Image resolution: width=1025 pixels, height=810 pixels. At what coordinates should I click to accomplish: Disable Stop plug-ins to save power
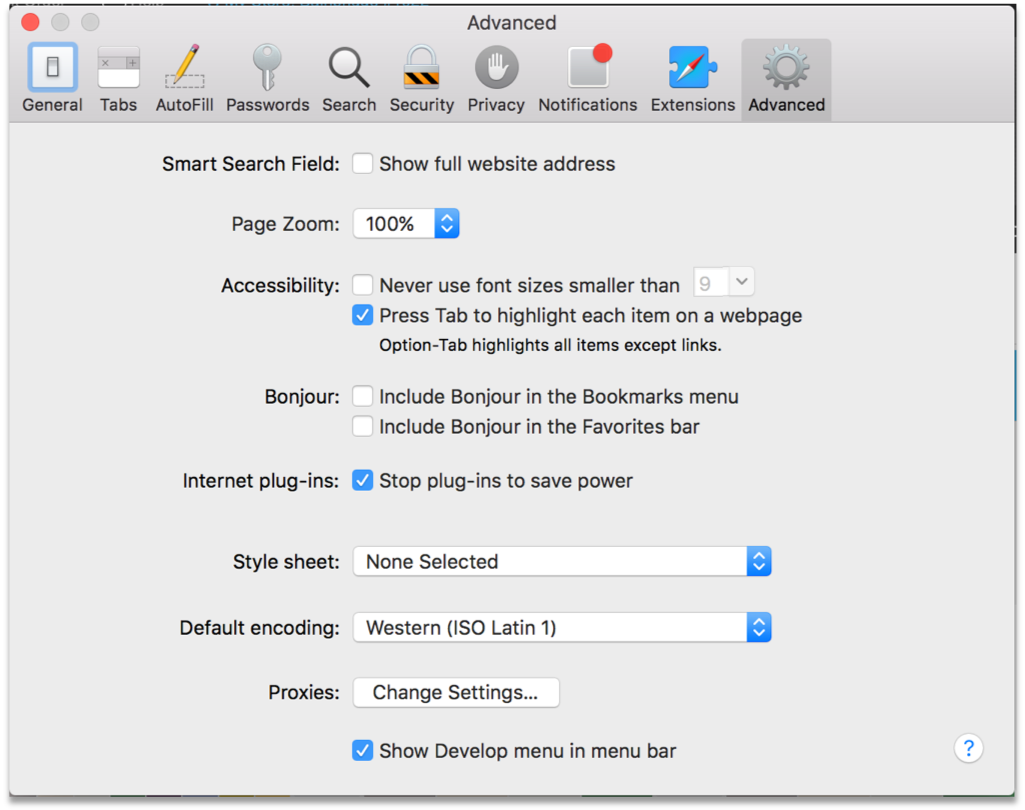[x=363, y=481]
